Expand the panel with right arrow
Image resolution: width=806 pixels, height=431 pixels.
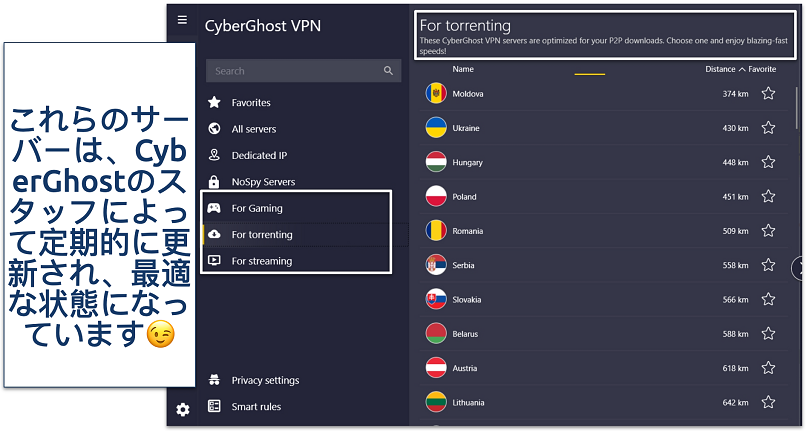click(799, 267)
